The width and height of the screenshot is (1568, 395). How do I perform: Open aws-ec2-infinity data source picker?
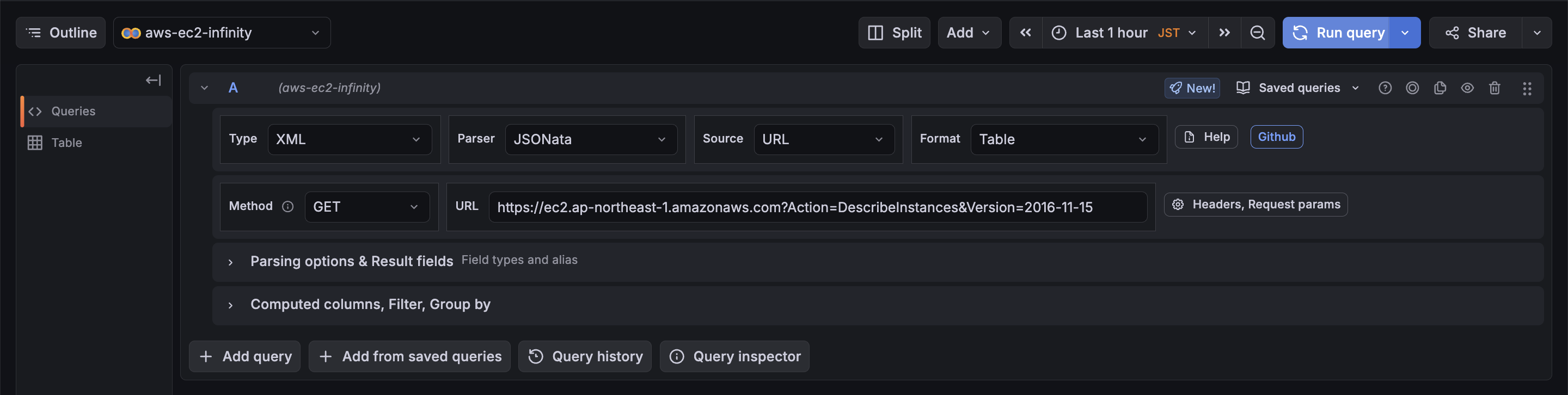222,33
